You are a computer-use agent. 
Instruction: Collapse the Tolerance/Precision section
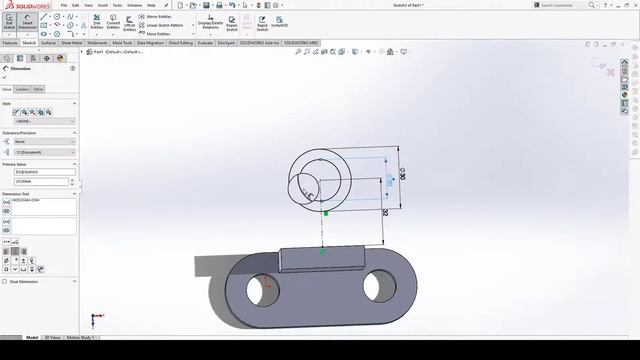tap(74, 133)
